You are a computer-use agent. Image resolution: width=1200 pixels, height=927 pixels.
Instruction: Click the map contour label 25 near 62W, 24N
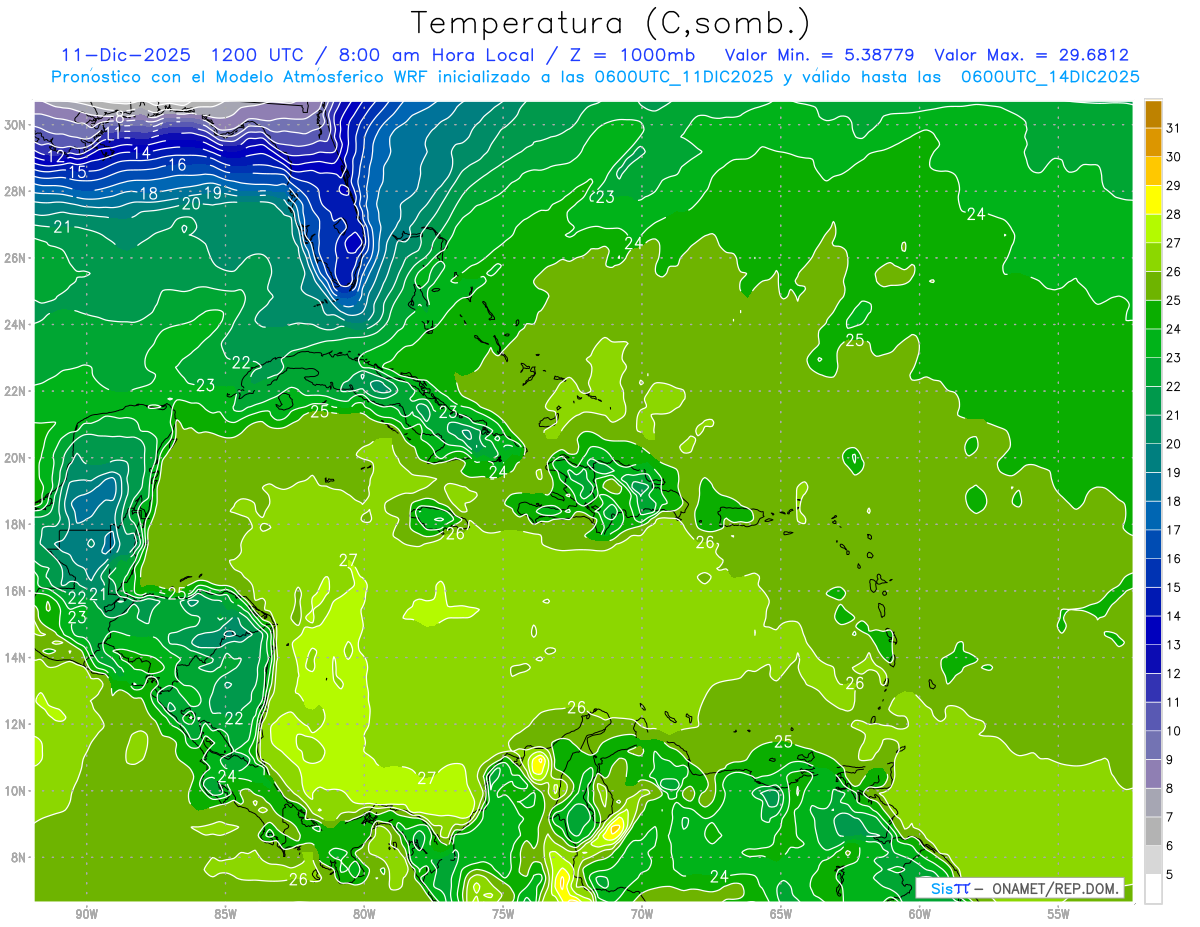(x=855, y=341)
